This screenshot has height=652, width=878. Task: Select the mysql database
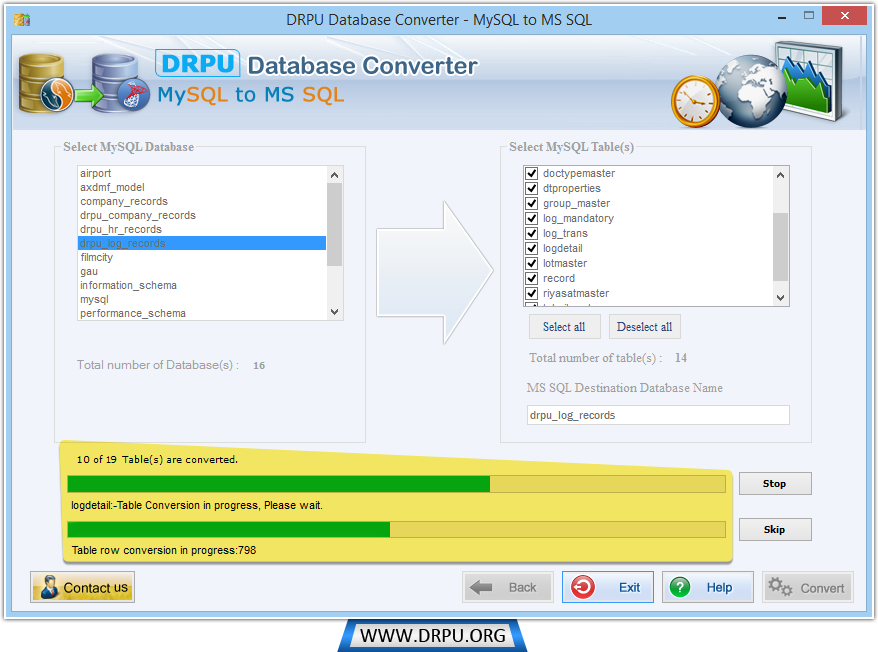(202, 300)
